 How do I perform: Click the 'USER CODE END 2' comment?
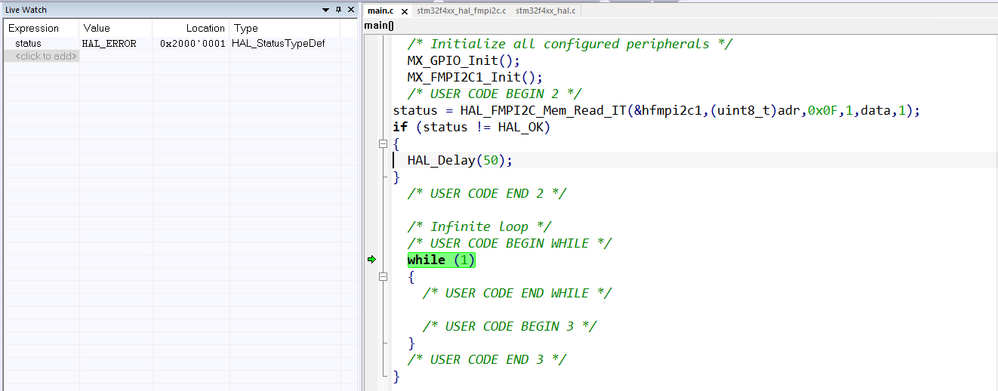click(487, 194)
